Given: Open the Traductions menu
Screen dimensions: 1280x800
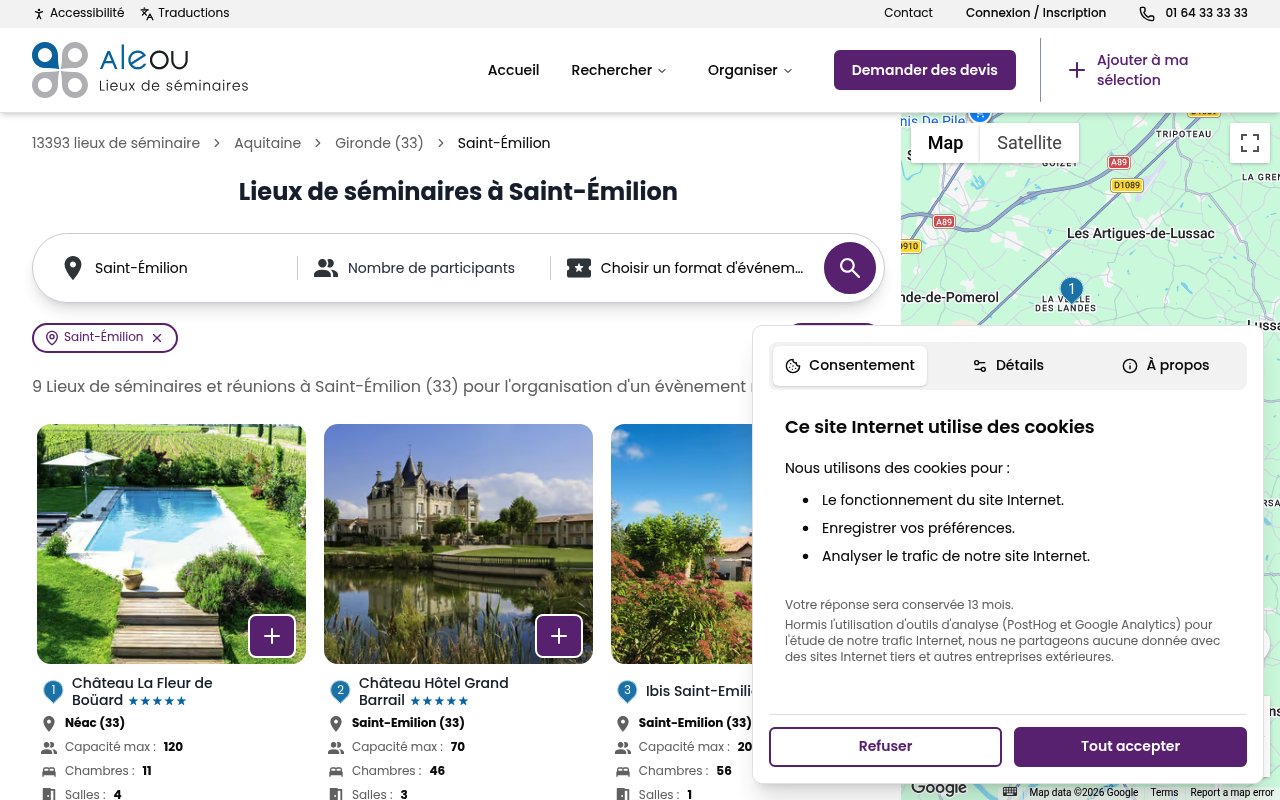Looking at the screenshot, I should click(x=185, y=13).
